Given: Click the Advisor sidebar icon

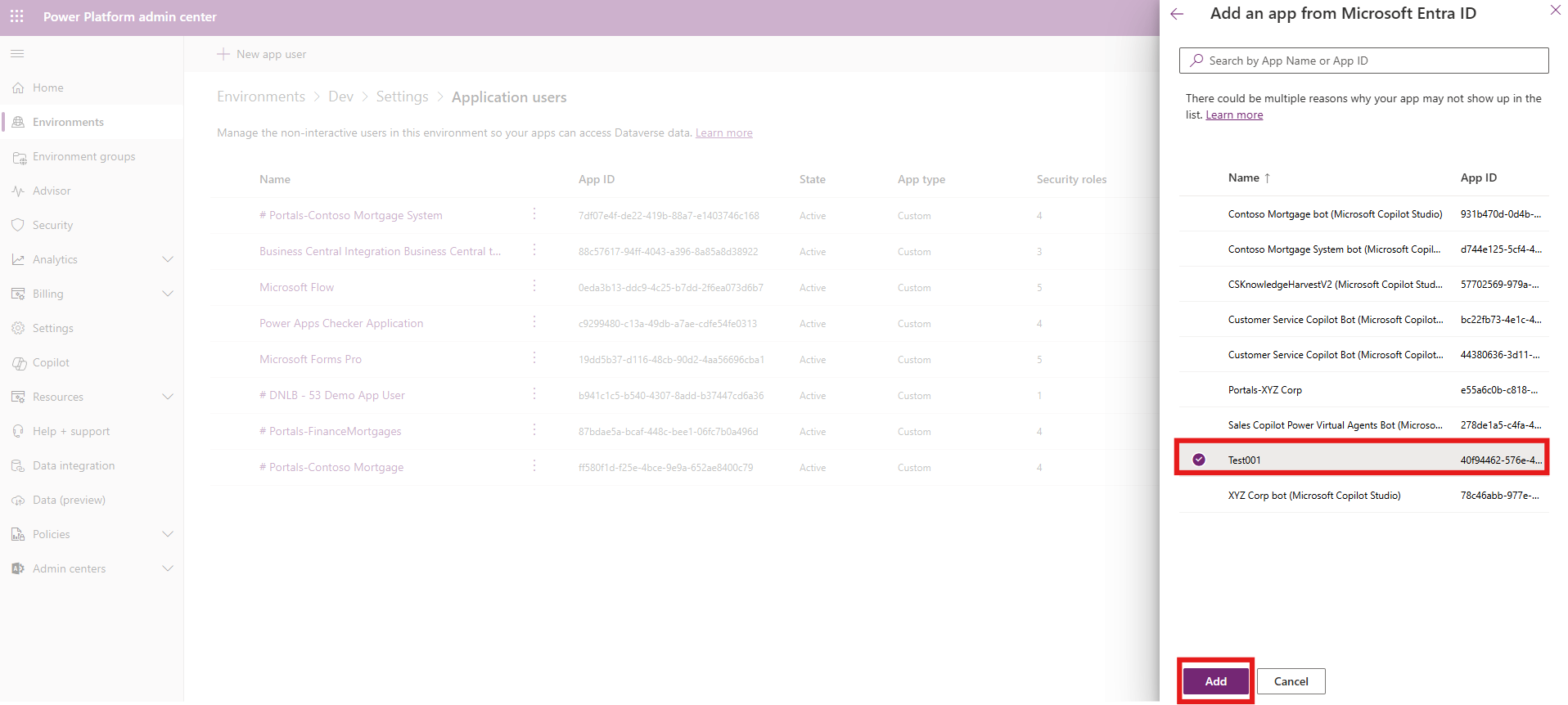Looking at the screenshot, I should (x=18, y=191).
